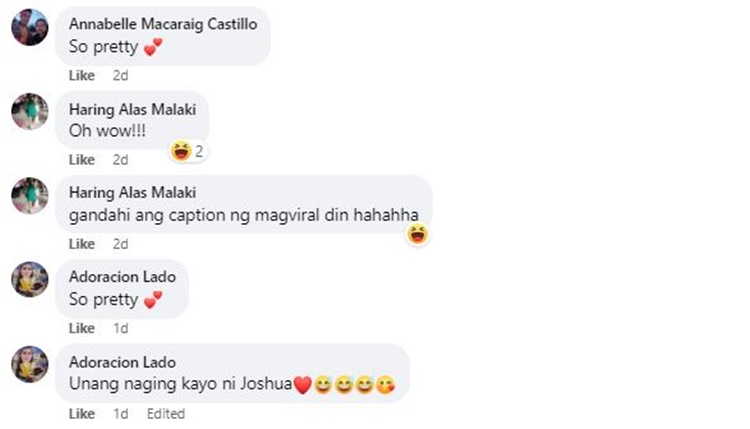Open Adoracion Lado avatar beside So pretty

[30, 280]
